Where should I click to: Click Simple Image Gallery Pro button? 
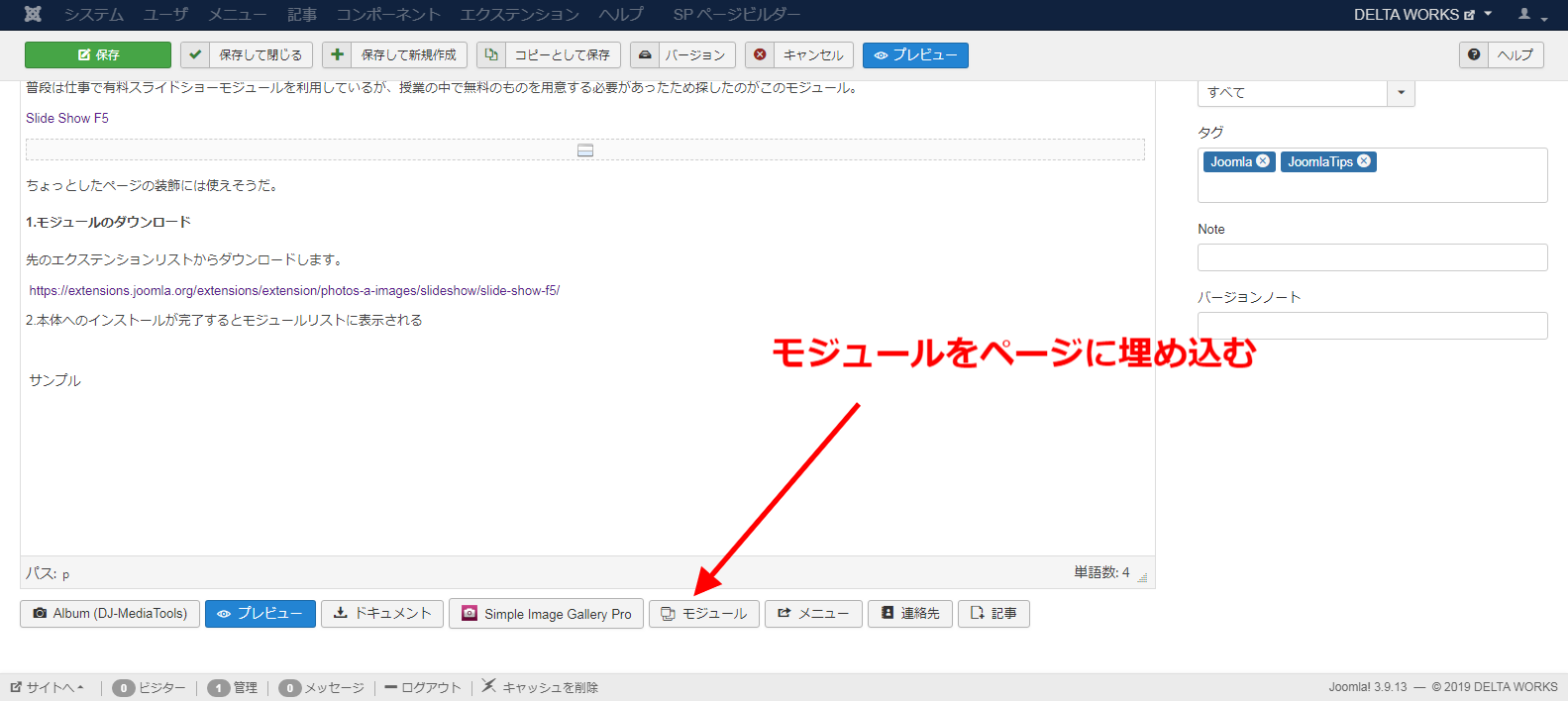547,614
